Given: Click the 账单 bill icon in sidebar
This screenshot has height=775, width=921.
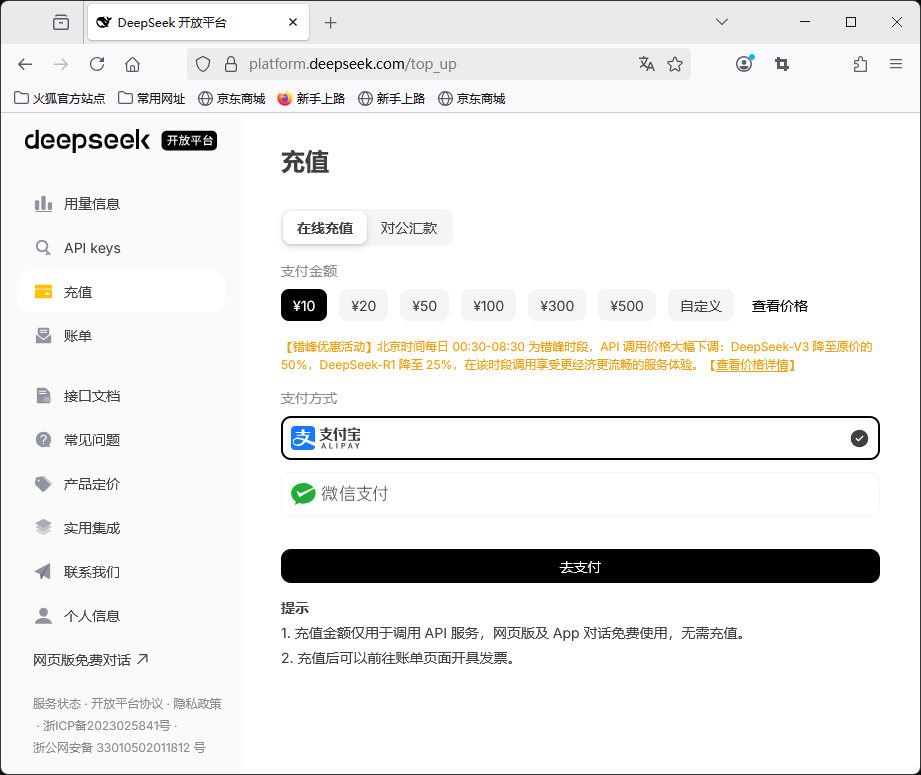Looking at the screenshot, I should tap(43, 336).
